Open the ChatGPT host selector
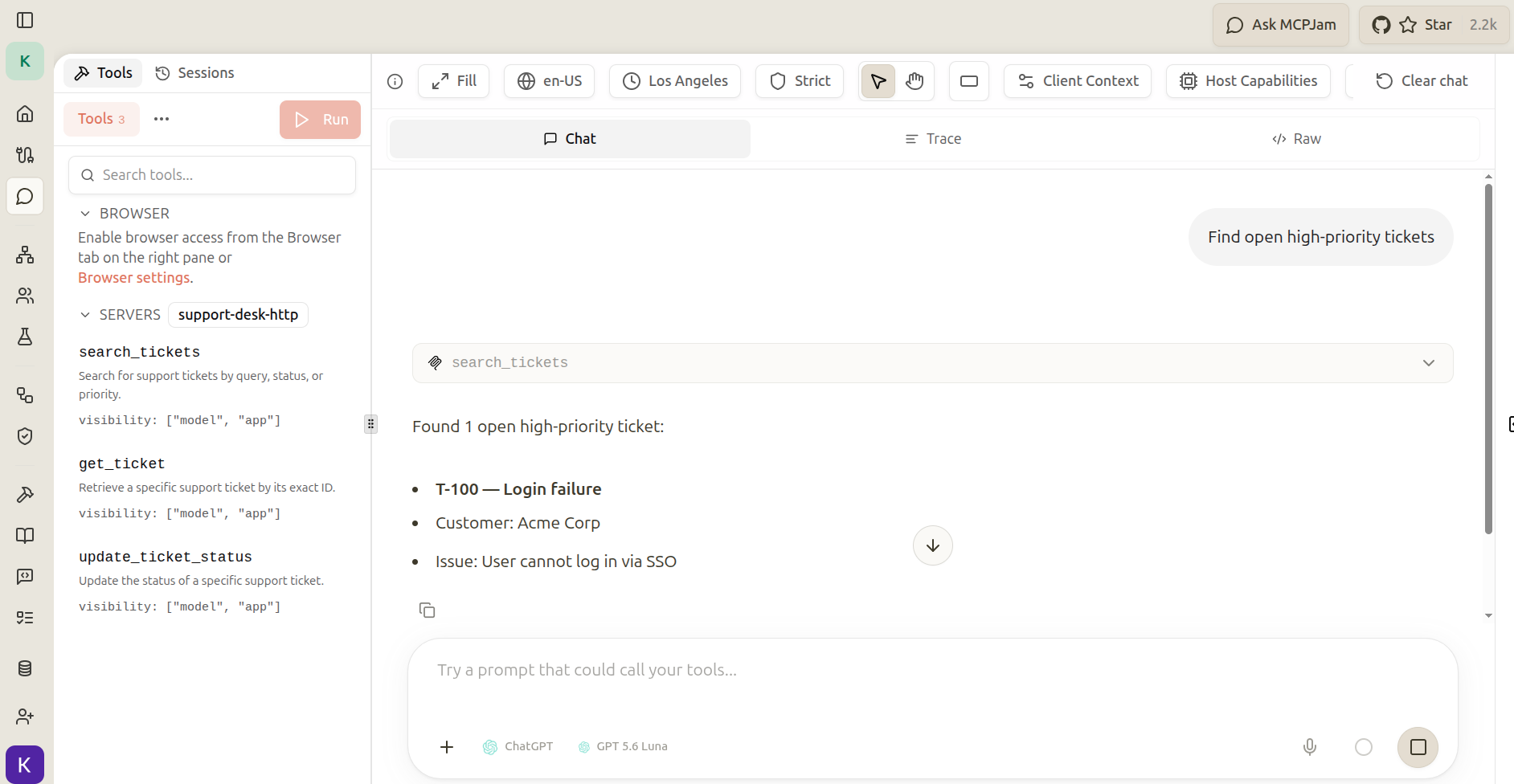 point(518,746)
